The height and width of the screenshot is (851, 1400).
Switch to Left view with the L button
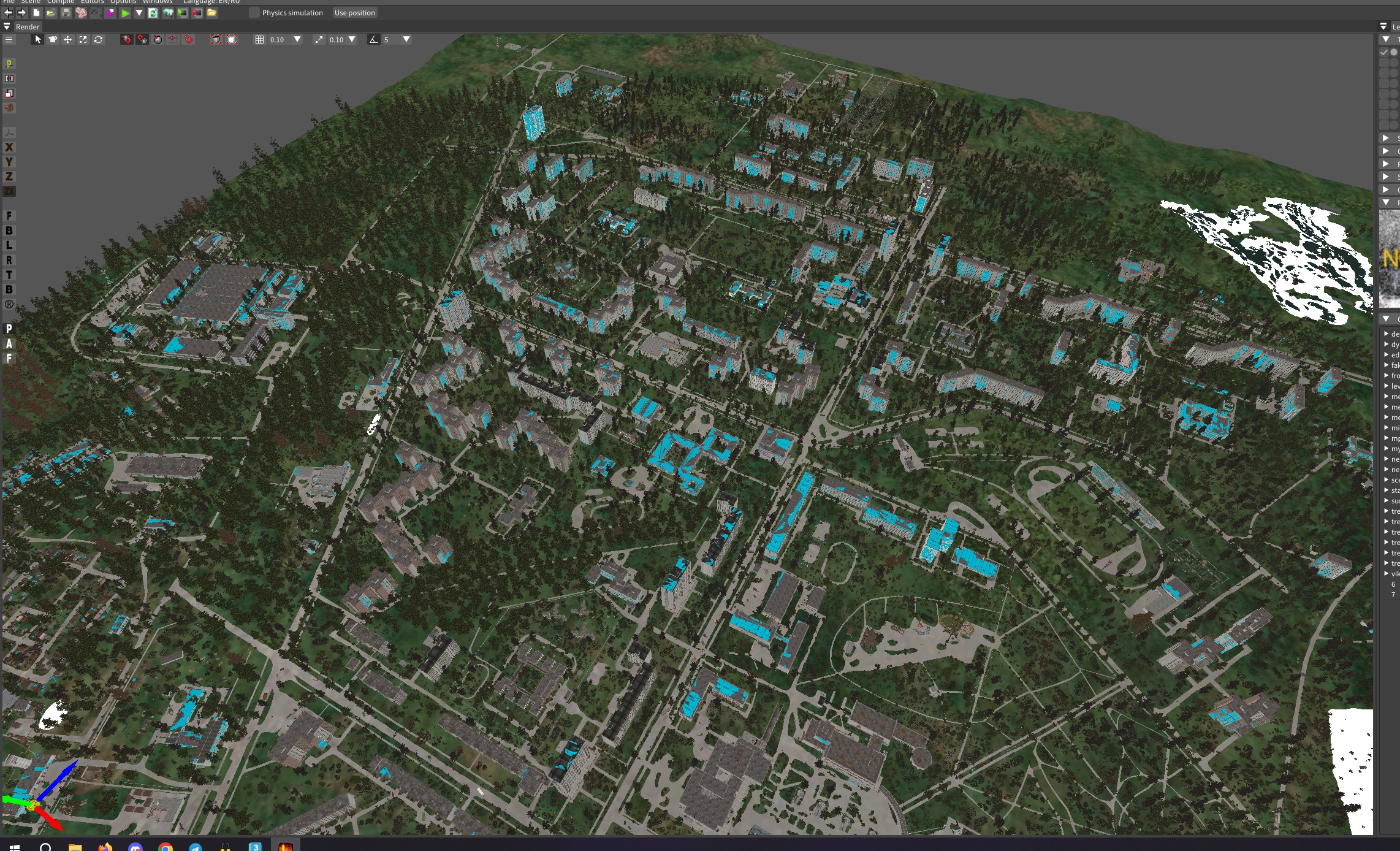tap(9, 245)
